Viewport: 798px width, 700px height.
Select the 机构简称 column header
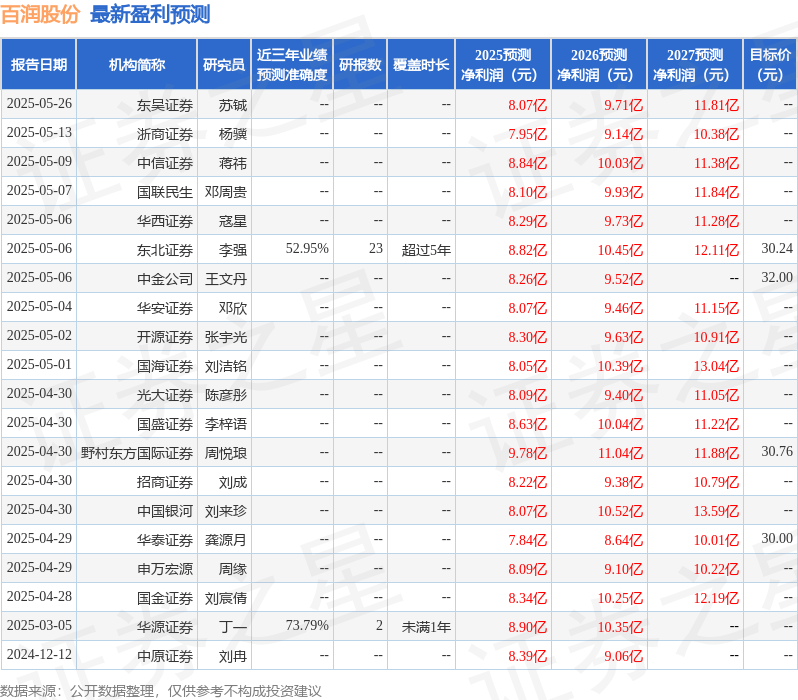136,65
